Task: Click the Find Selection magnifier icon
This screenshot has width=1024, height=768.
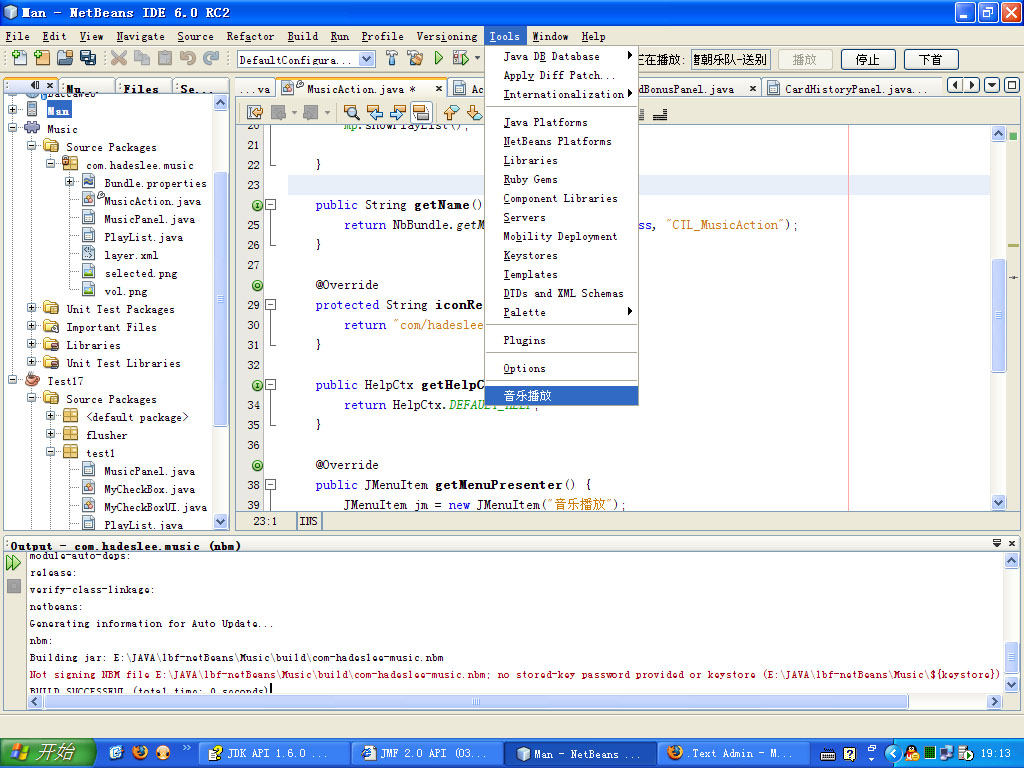Action: (x=351, y=113)
